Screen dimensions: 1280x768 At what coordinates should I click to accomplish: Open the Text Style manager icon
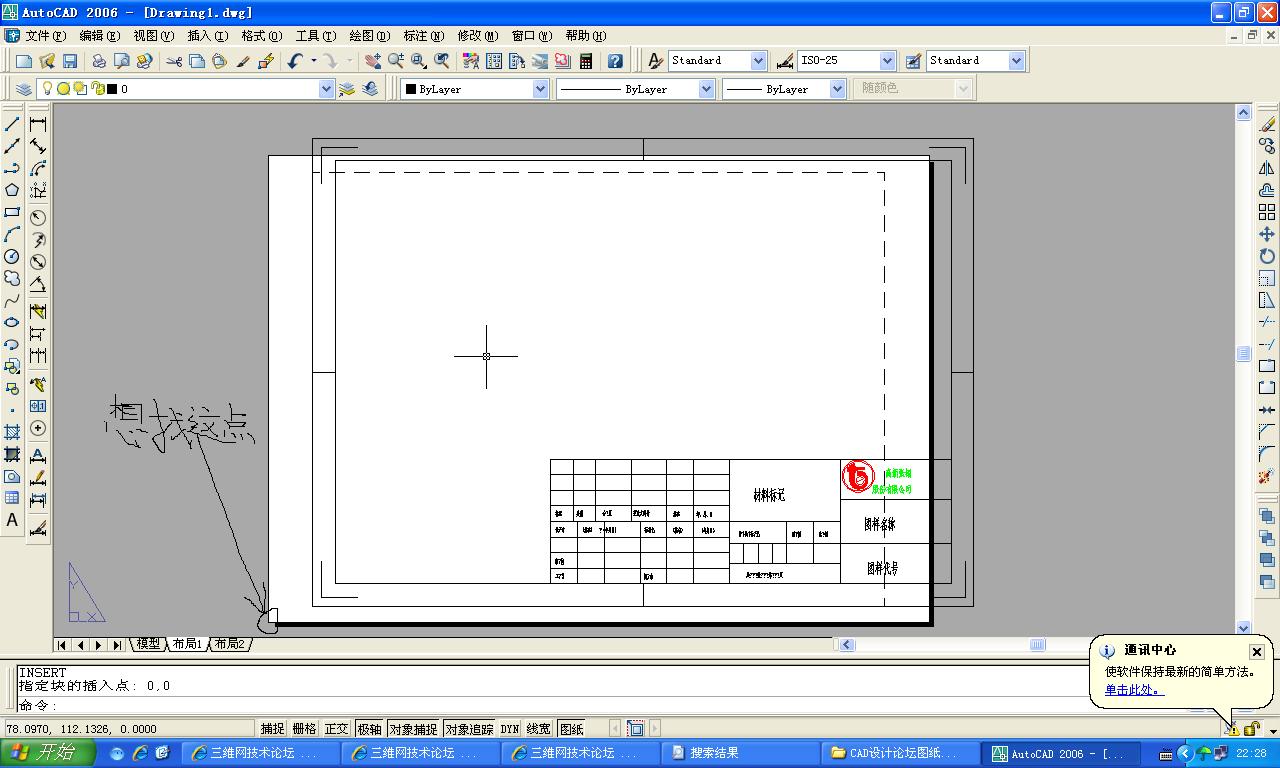coord(655,61)
